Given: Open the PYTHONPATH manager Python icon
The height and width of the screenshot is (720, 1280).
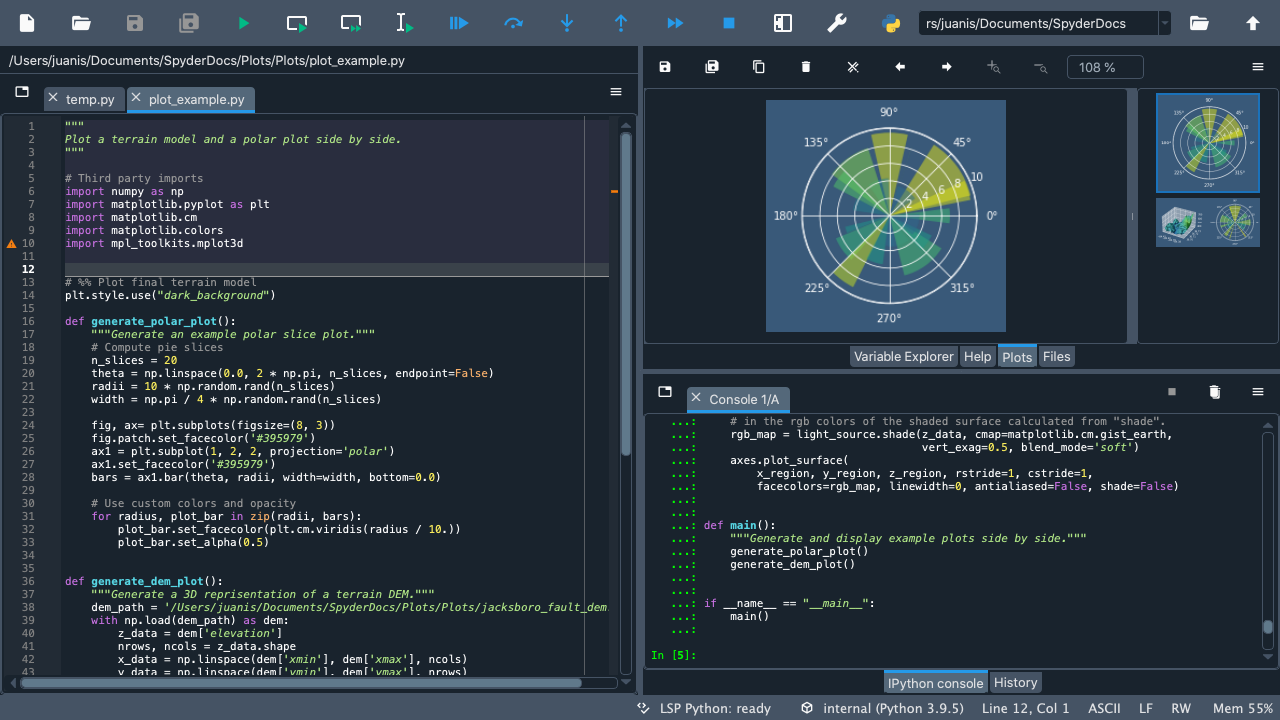Looking at the screenshot, I should coord(891,23).
